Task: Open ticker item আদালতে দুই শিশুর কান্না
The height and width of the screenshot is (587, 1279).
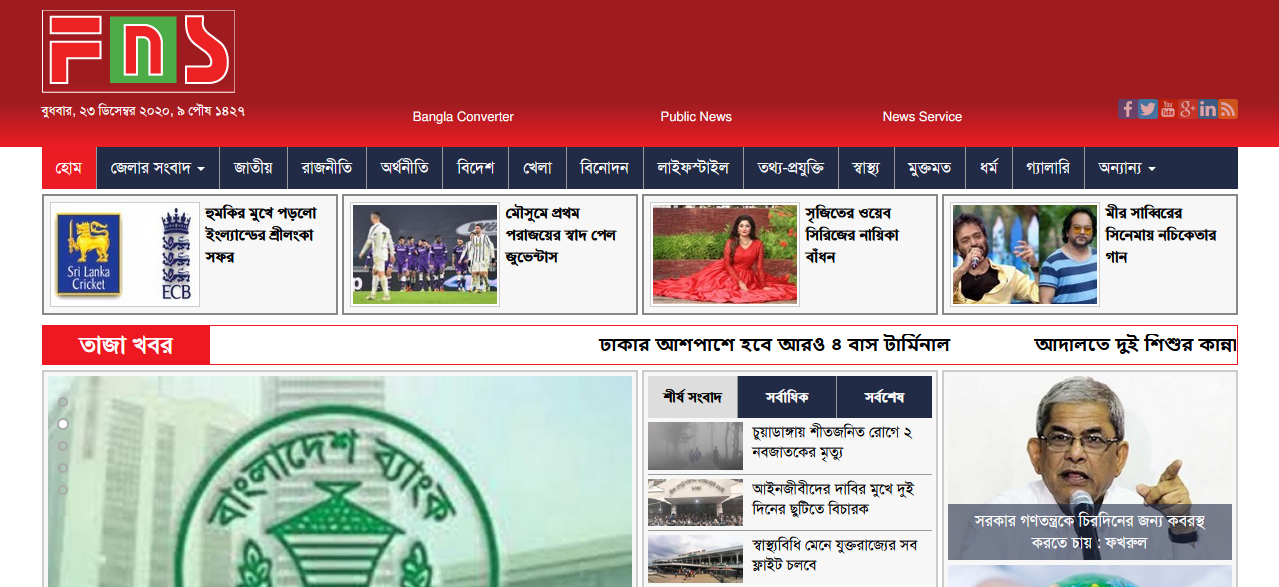Action: pos(1135,345)
